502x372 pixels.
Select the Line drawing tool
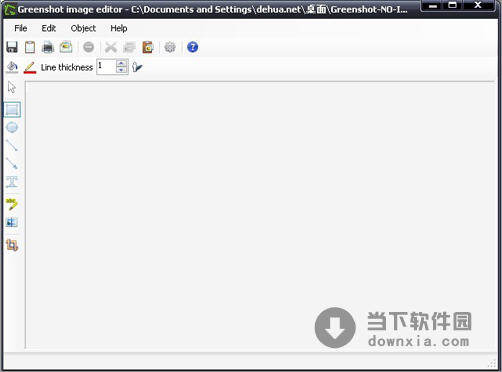[12, 145]
